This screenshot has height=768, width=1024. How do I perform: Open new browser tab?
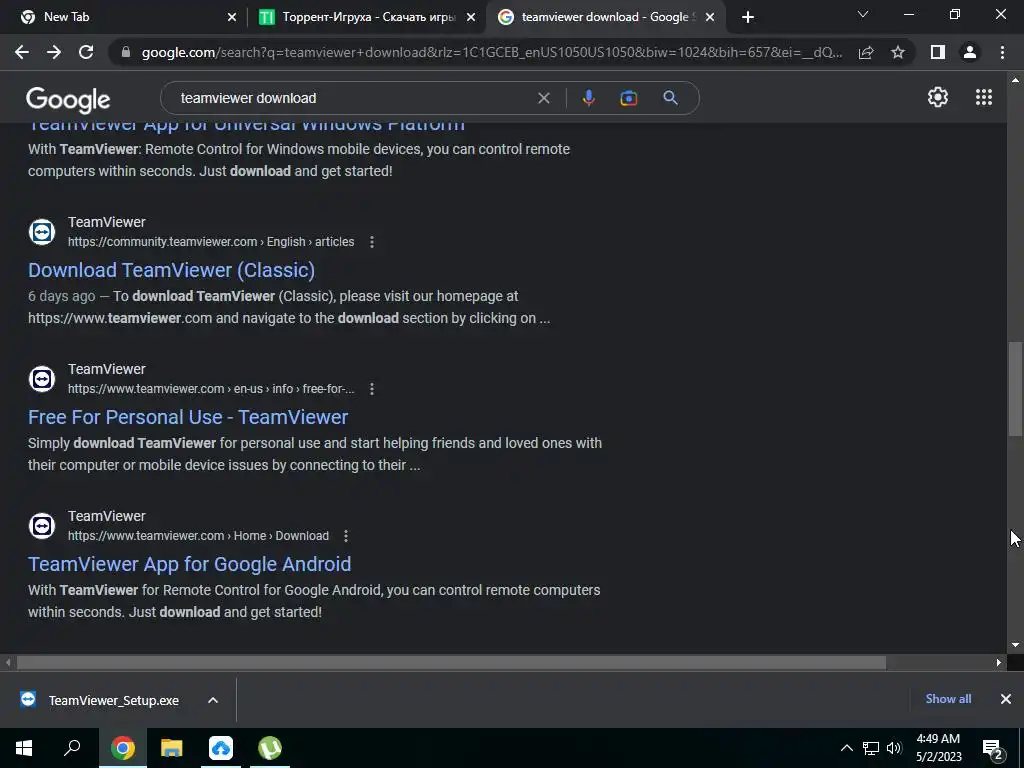click(748, 17)
